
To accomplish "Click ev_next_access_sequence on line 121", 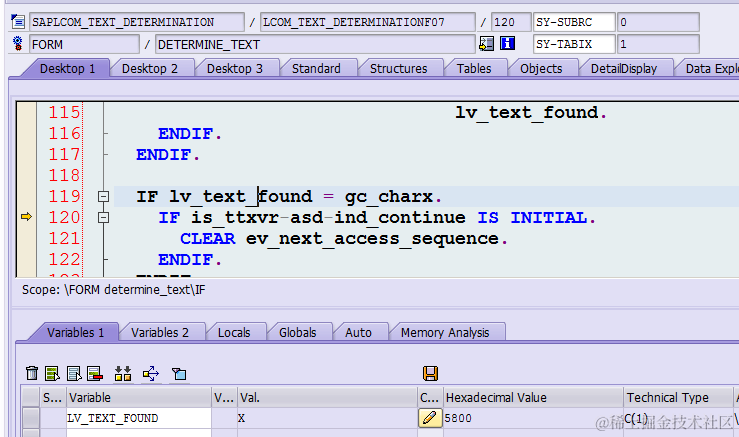I will 372,239.
